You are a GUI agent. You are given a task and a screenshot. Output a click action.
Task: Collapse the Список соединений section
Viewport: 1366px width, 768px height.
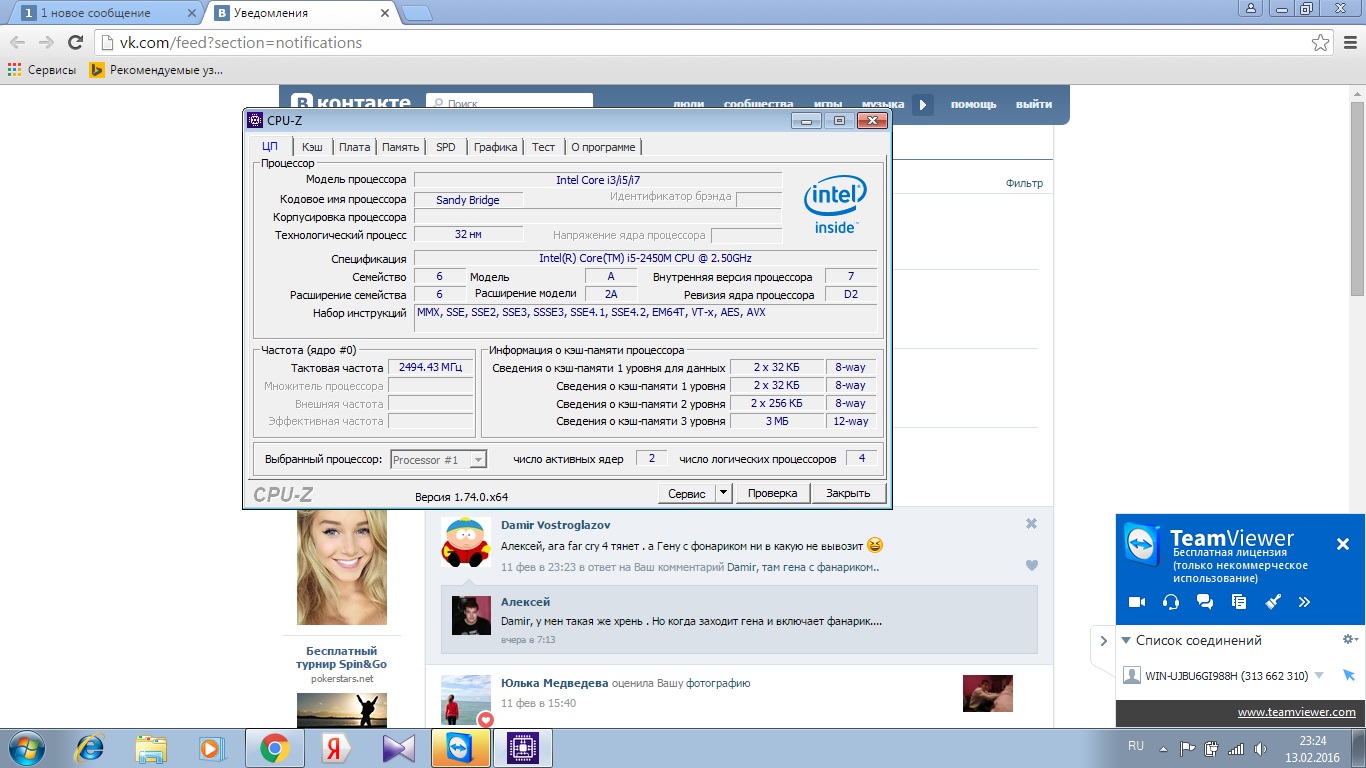[x=1126, y=641]
